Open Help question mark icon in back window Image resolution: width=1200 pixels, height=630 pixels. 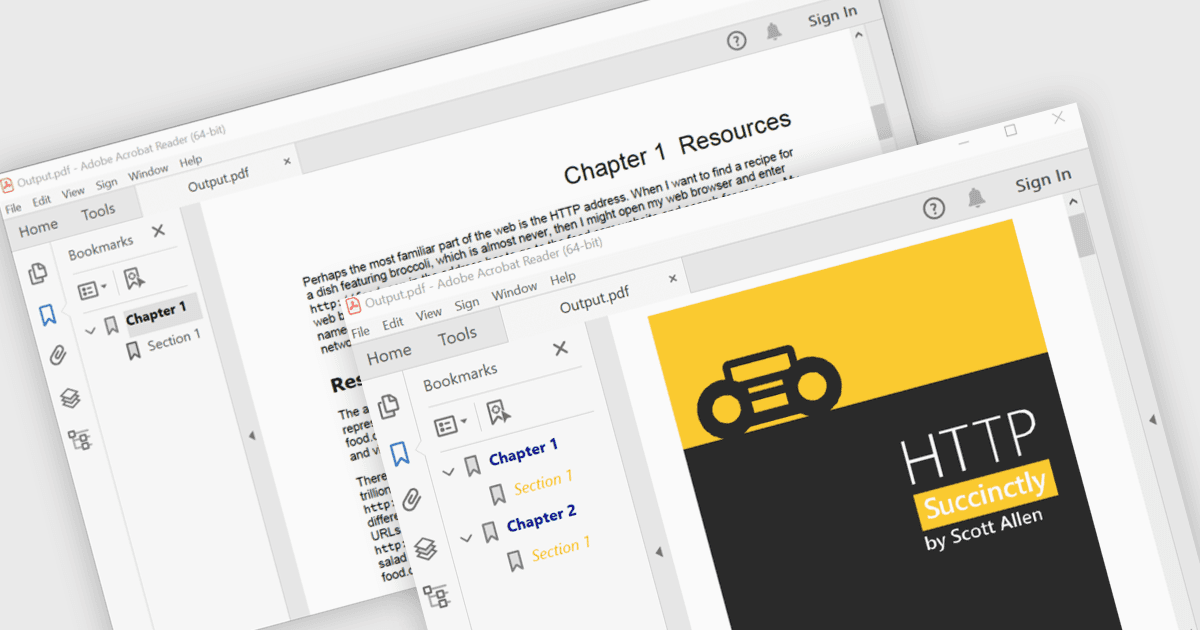click(x=736, y=41)
